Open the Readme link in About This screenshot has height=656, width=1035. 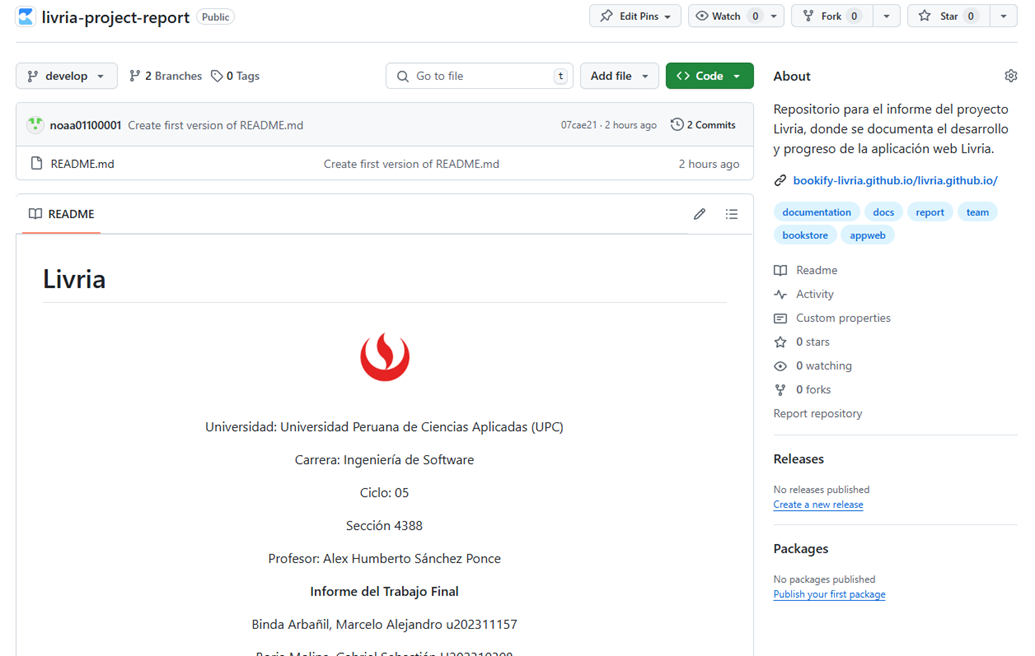817,270
